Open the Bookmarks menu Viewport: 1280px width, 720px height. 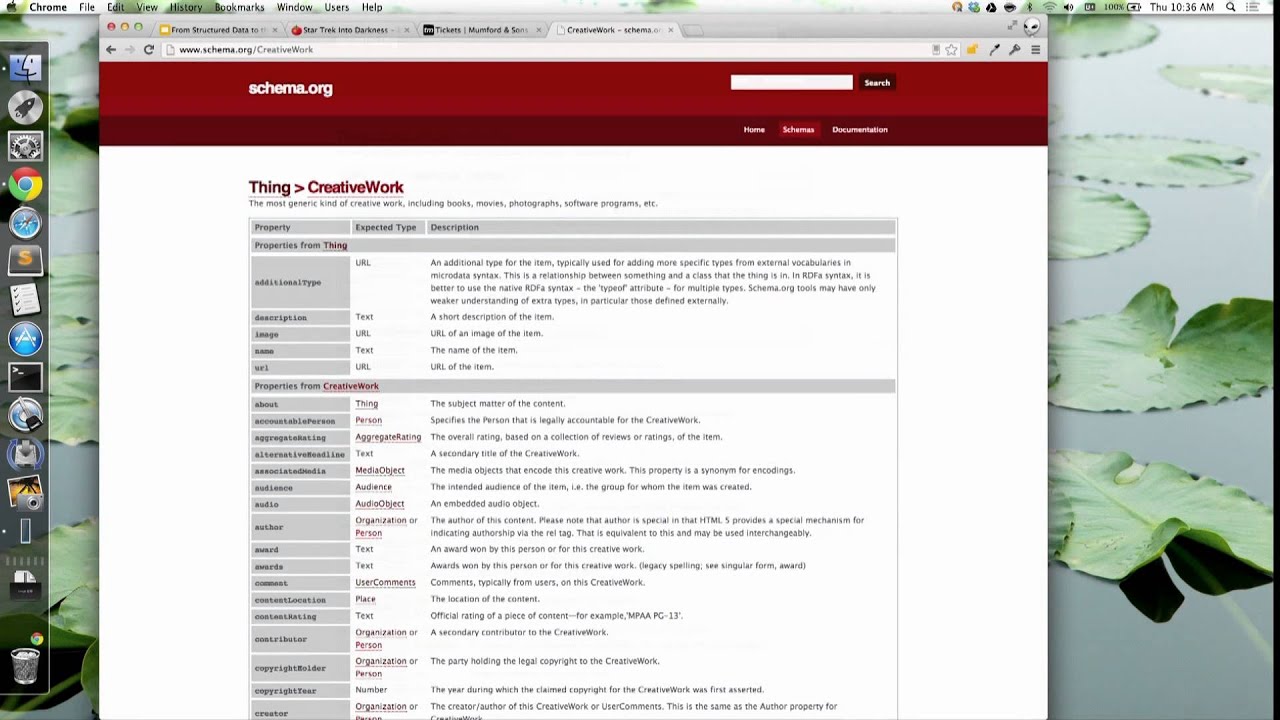click(x=239, y=7)
